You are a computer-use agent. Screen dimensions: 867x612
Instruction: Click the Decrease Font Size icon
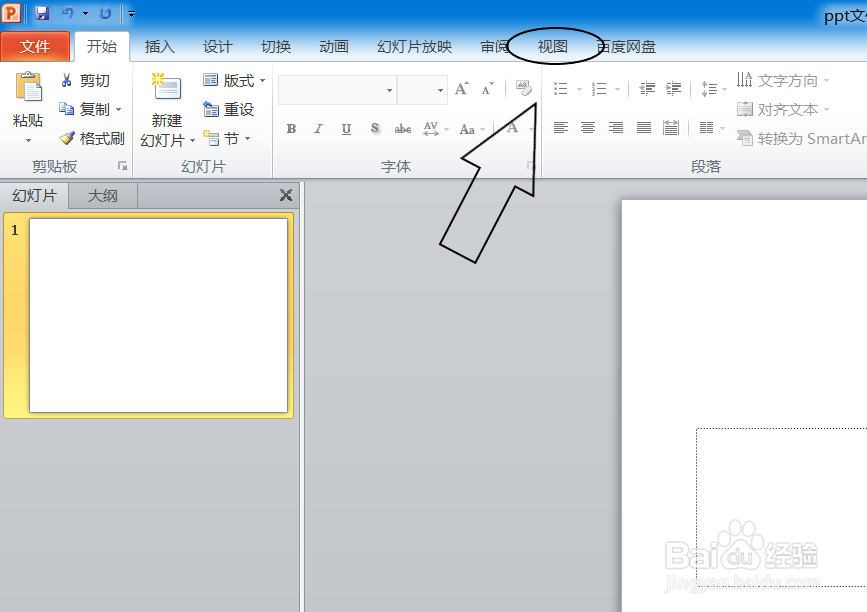pos(487,88)
